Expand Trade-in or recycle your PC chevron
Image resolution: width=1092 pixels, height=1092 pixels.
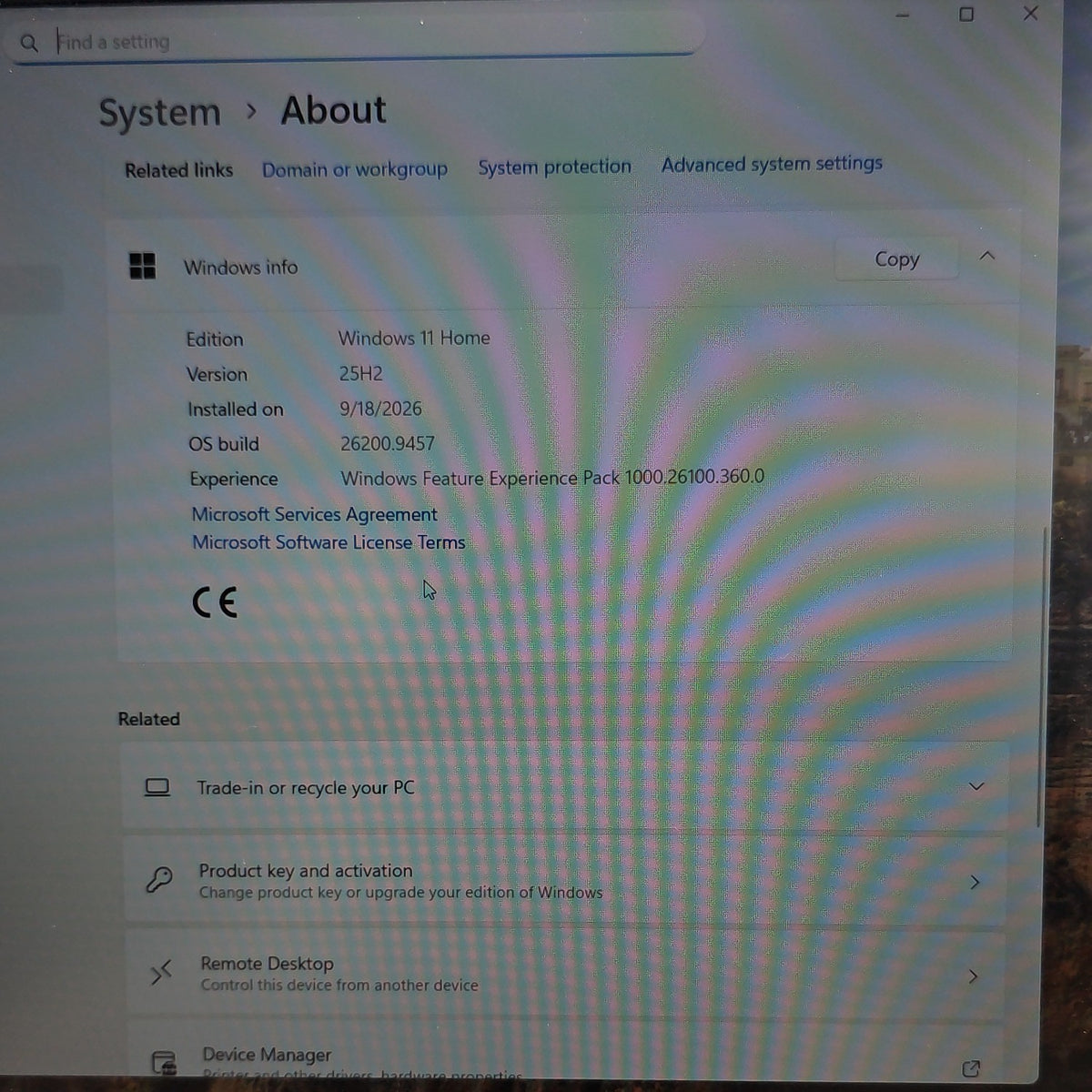(976, 786)
